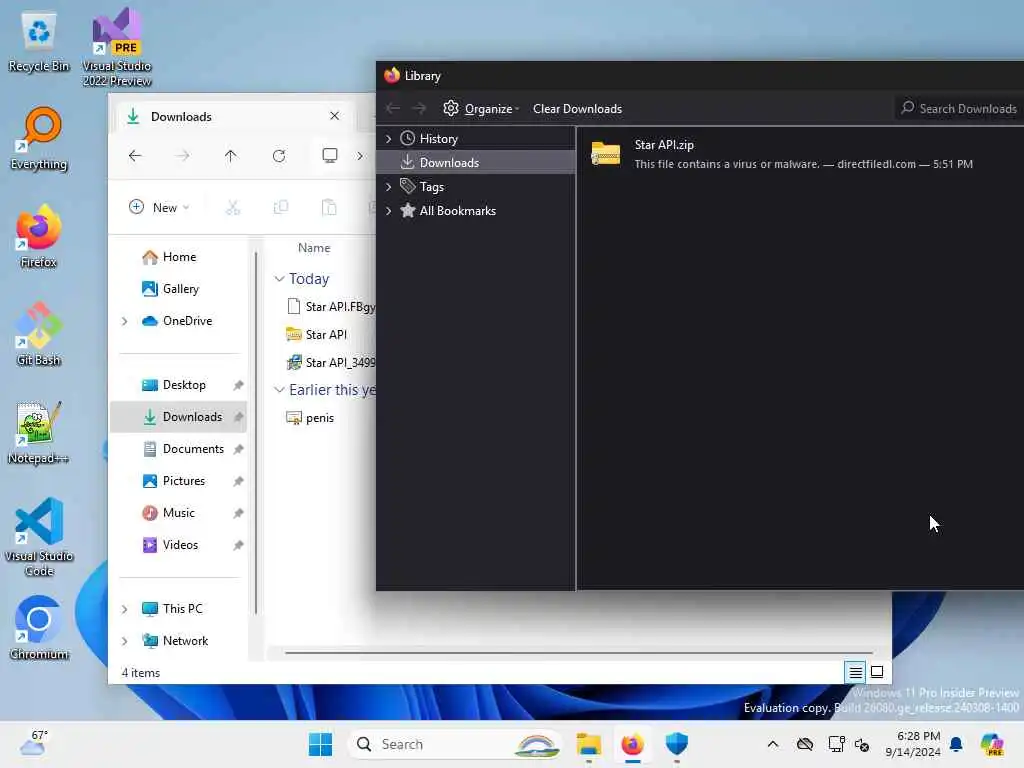The image size is (1024, 768).
Task: Select History in Library sidebar
Action: click(476, 138)
